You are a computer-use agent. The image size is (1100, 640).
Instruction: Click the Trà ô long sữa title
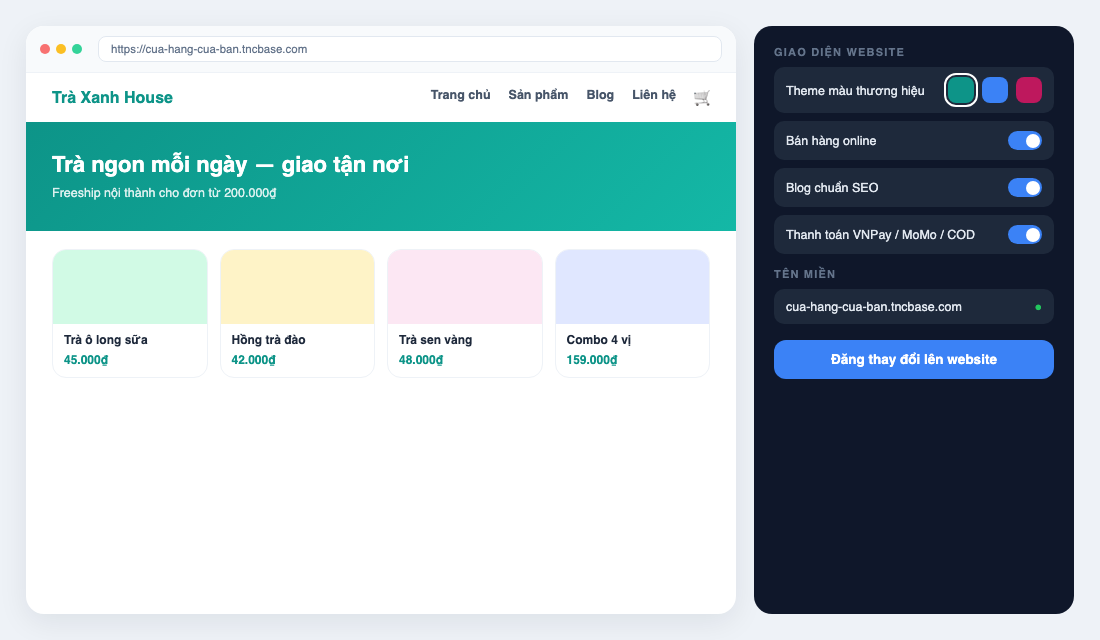point(106,340)
